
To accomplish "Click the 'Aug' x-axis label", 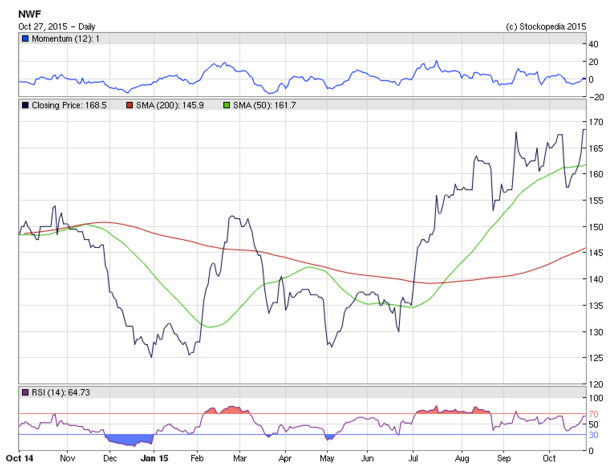I will [462, 458].
